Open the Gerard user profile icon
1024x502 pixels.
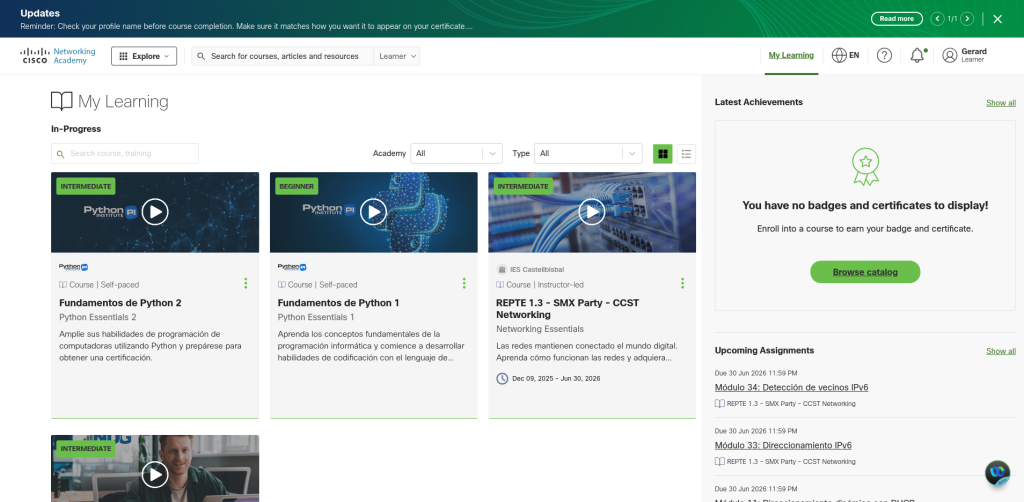coord(950,56)
